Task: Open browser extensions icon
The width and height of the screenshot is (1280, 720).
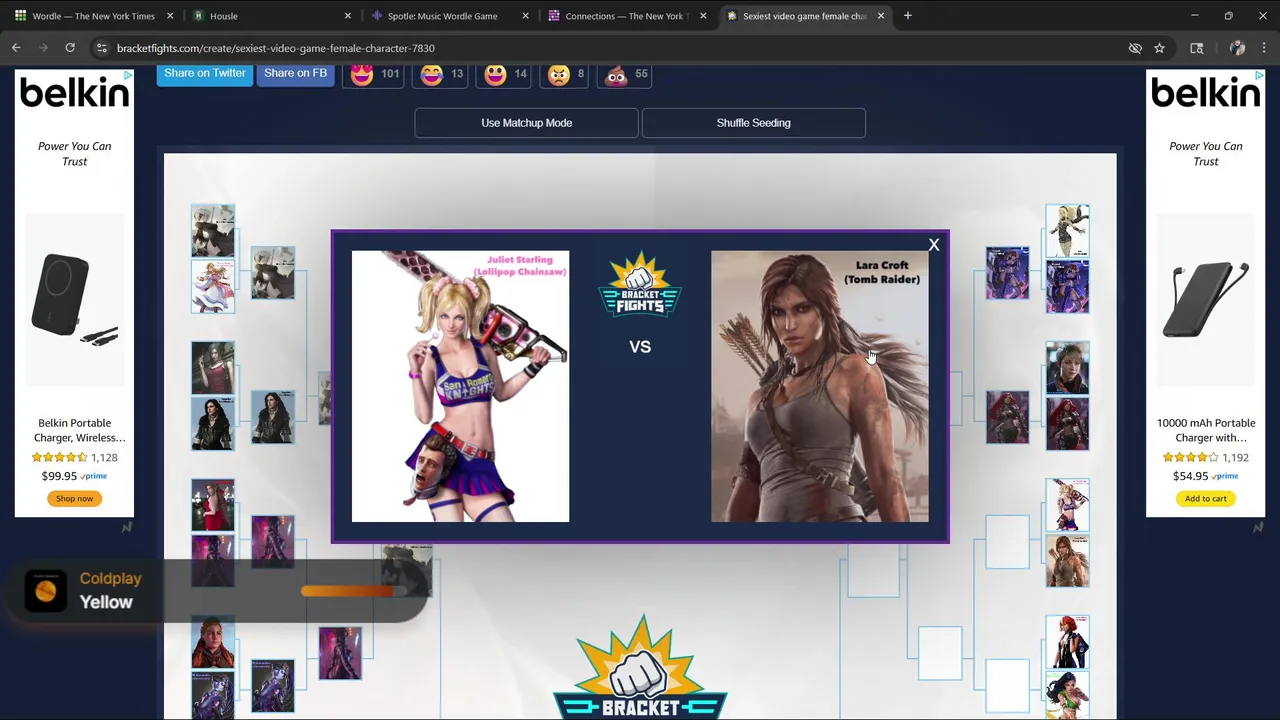Action: (1196, 48)
